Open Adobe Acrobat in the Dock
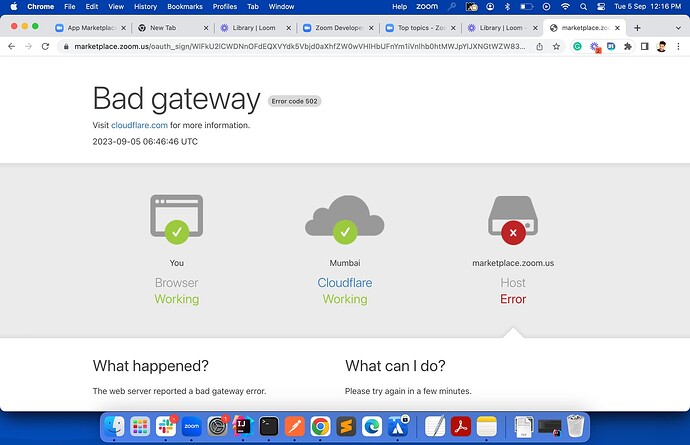The image size is (690, 445). (461, 426)
